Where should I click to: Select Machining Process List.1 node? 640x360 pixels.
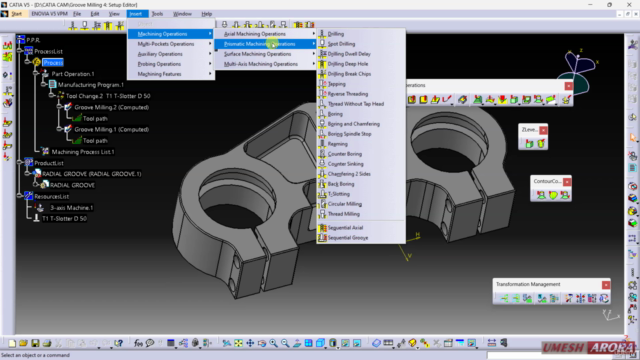coord(83,152)
